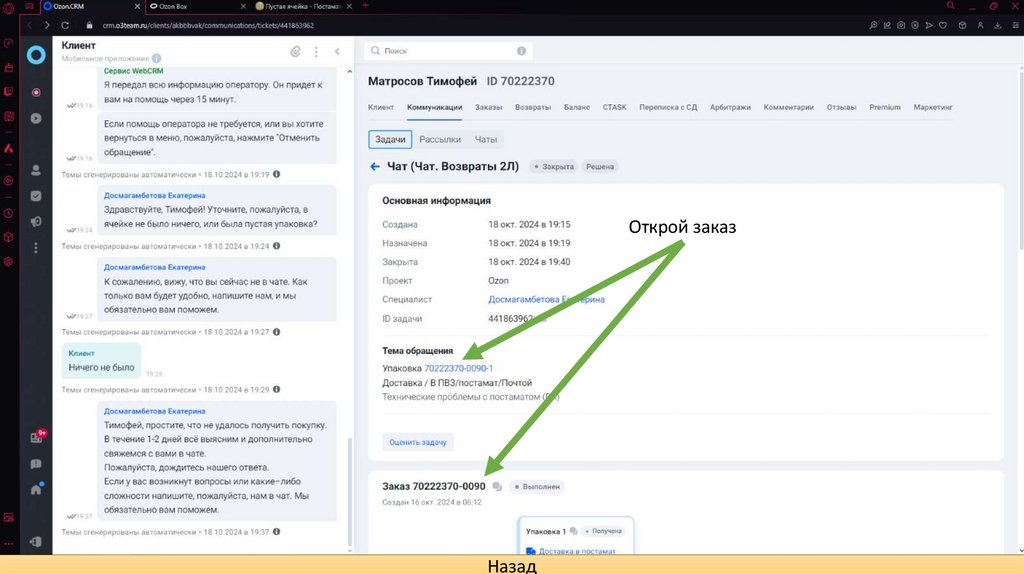Open the checkmark tasks icon in CRM sidebar

36,196
